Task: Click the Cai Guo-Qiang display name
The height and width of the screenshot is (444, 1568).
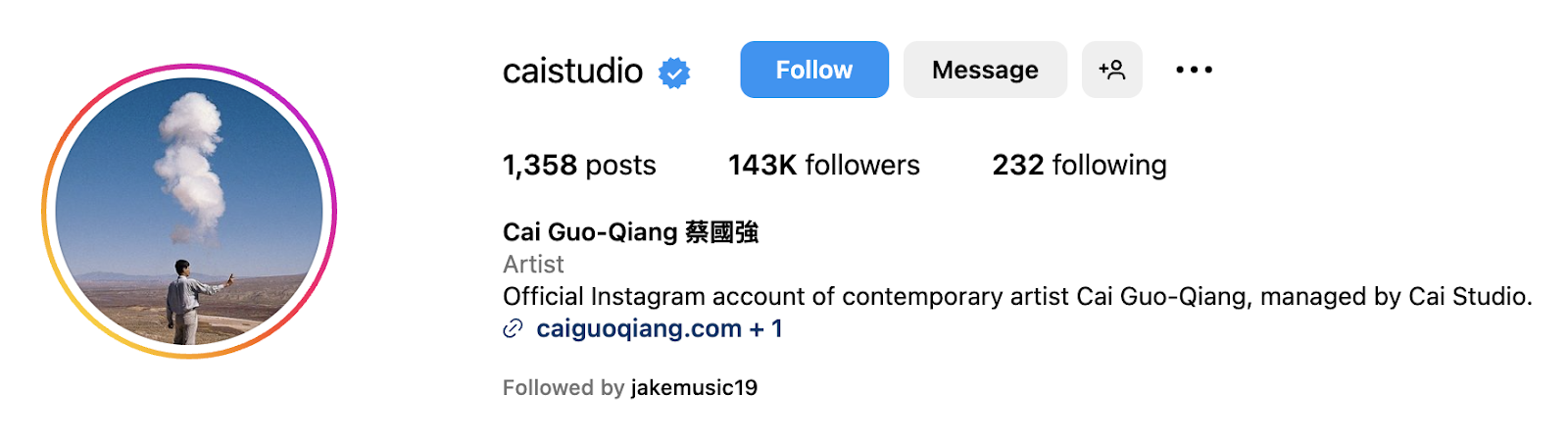Action: click(590, 232)
